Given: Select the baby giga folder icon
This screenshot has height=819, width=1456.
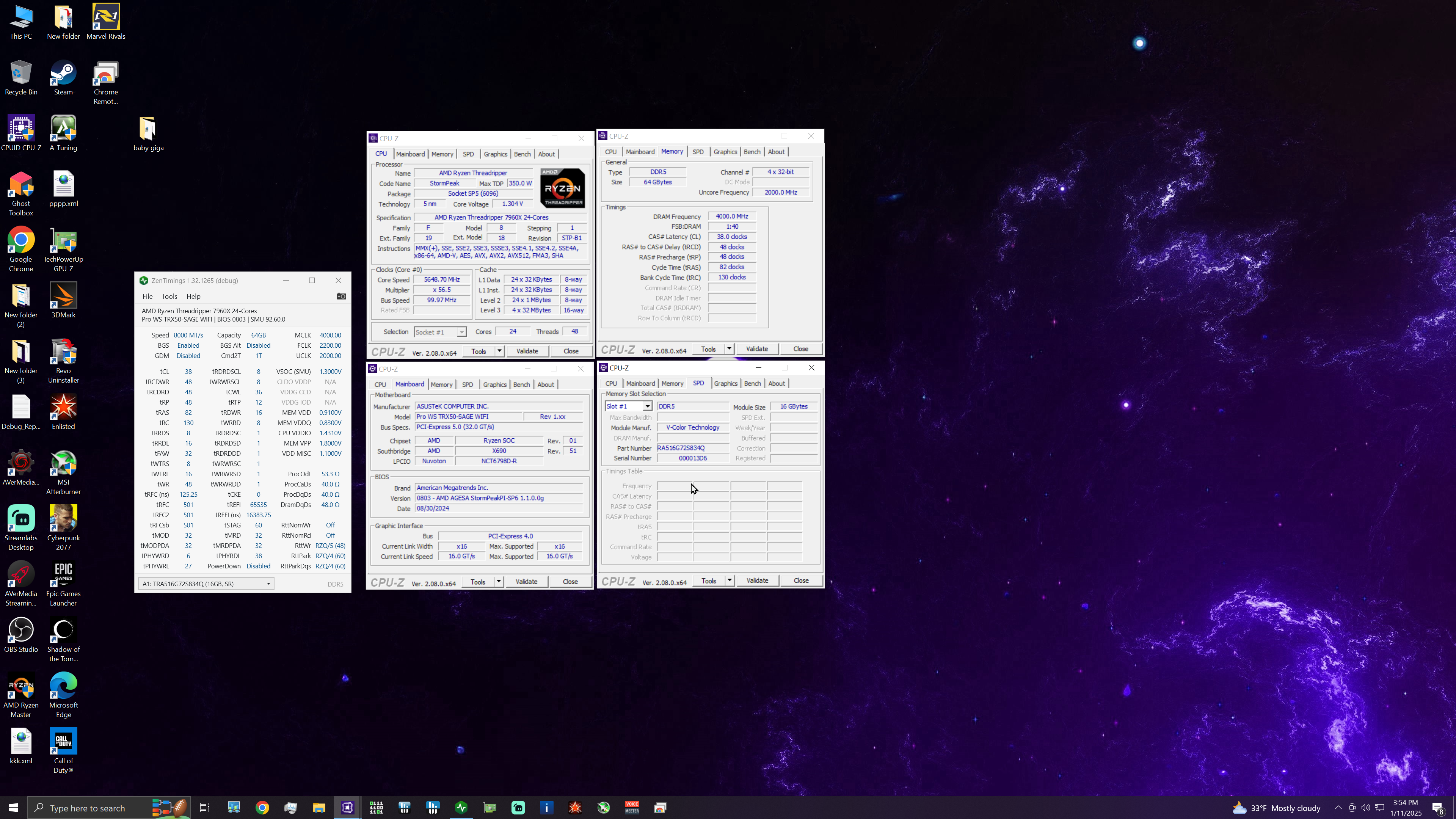Looking at the screenshot, I should click(149, 133).
